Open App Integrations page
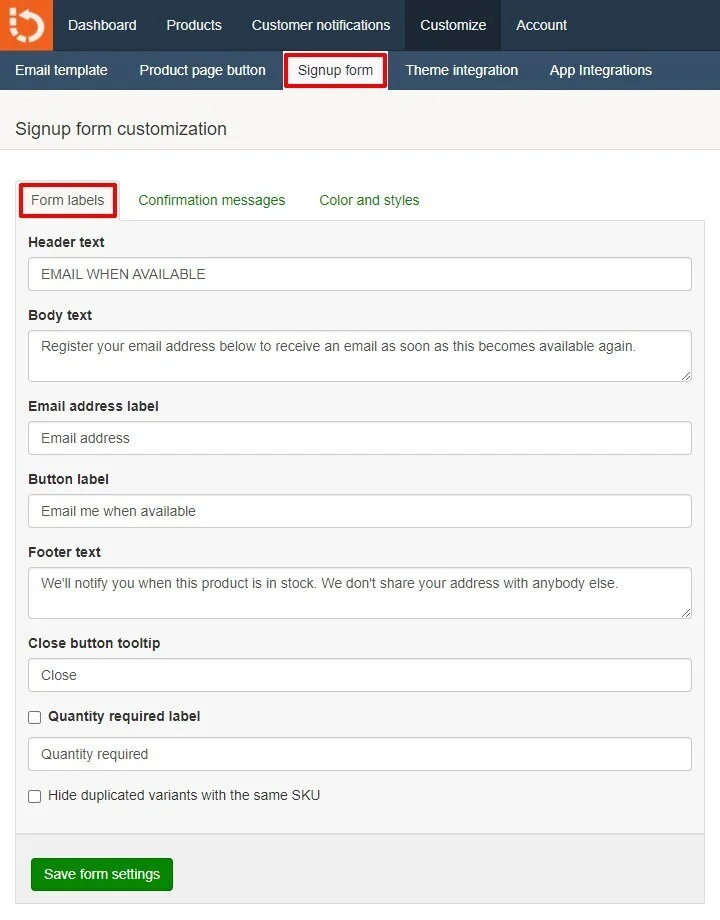 tap(600, 70)
